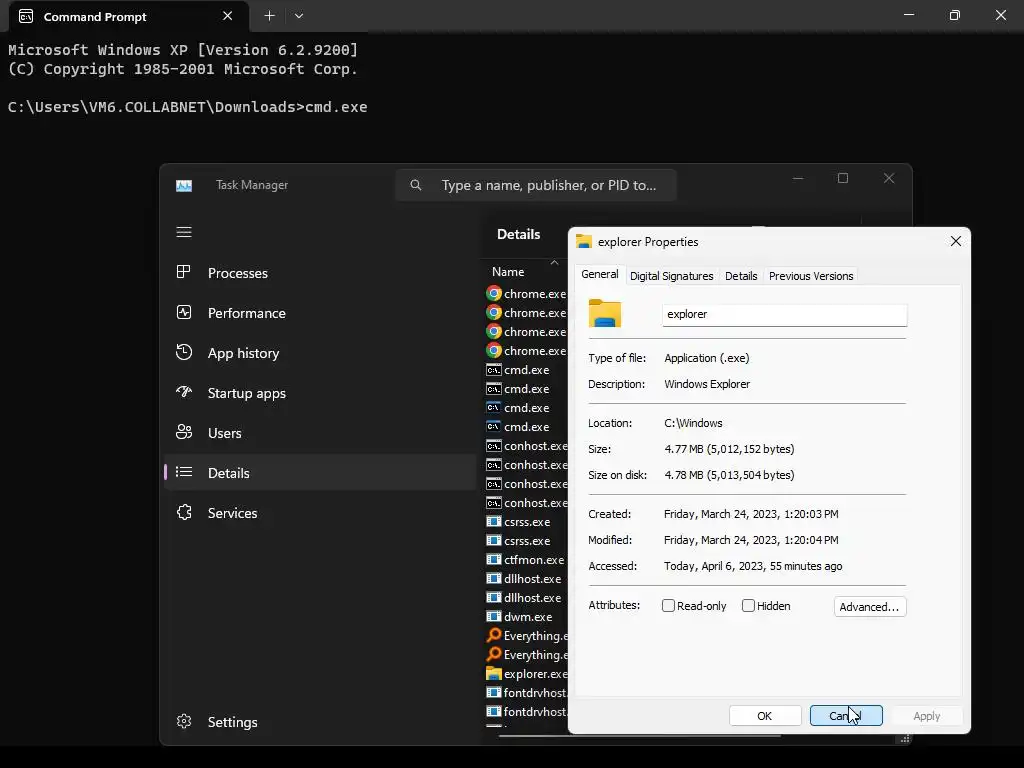Click the Processes sidebar icon
The height and width of the screenshot is (768, 1024).
(184, 272)
